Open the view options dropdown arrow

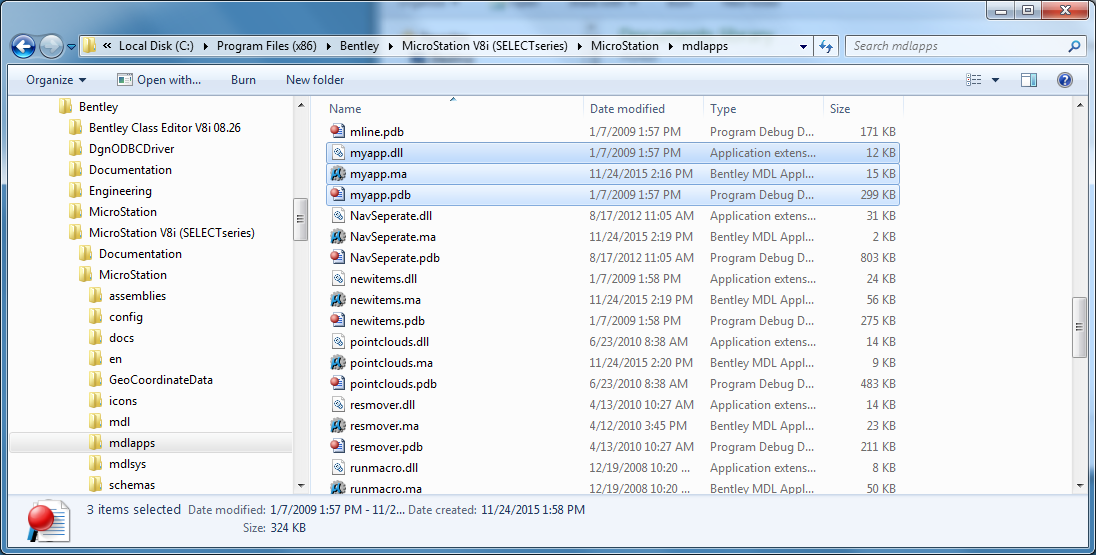995,80
